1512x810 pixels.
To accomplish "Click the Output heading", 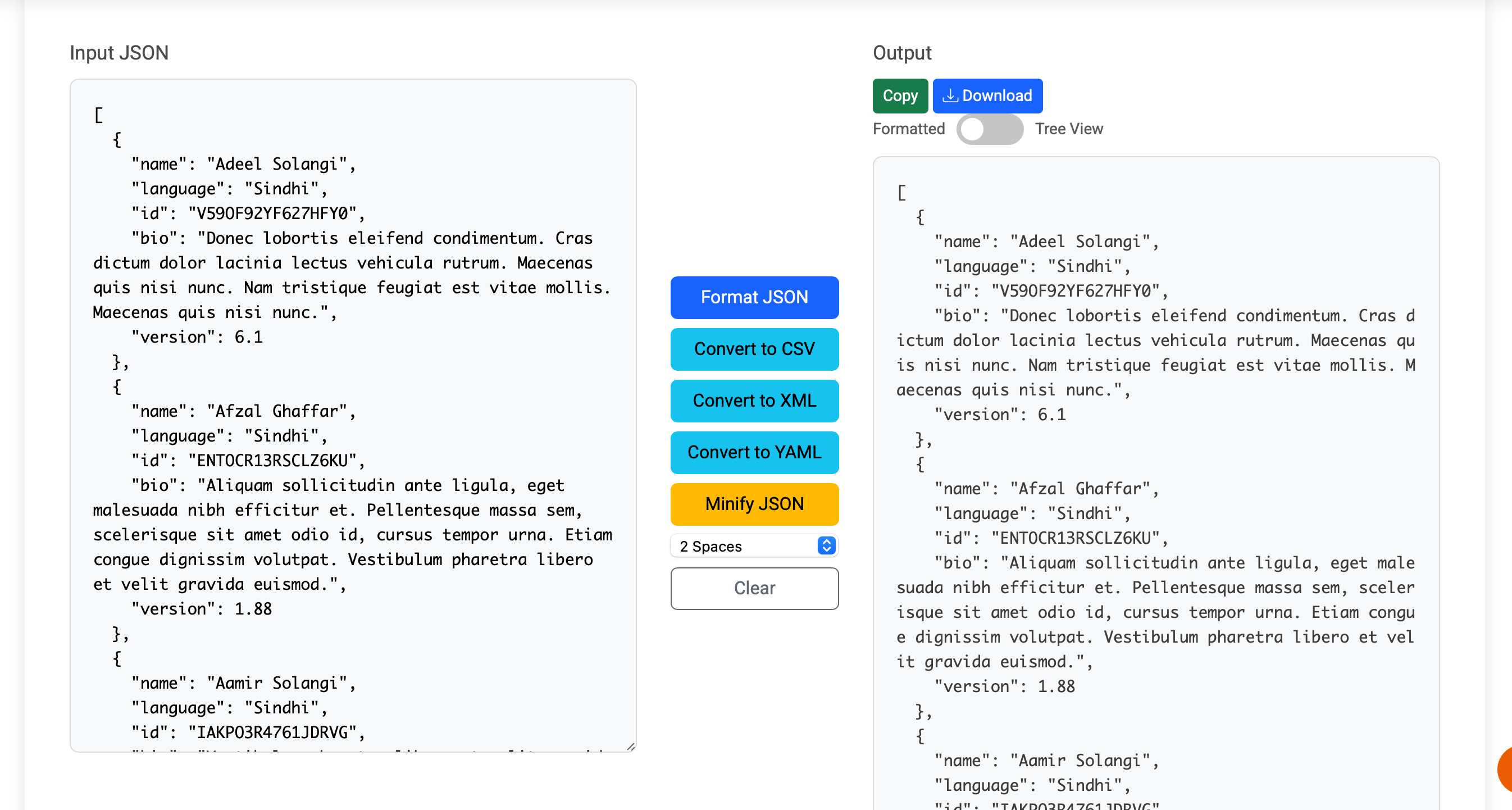I will click(x=902, y=53).
